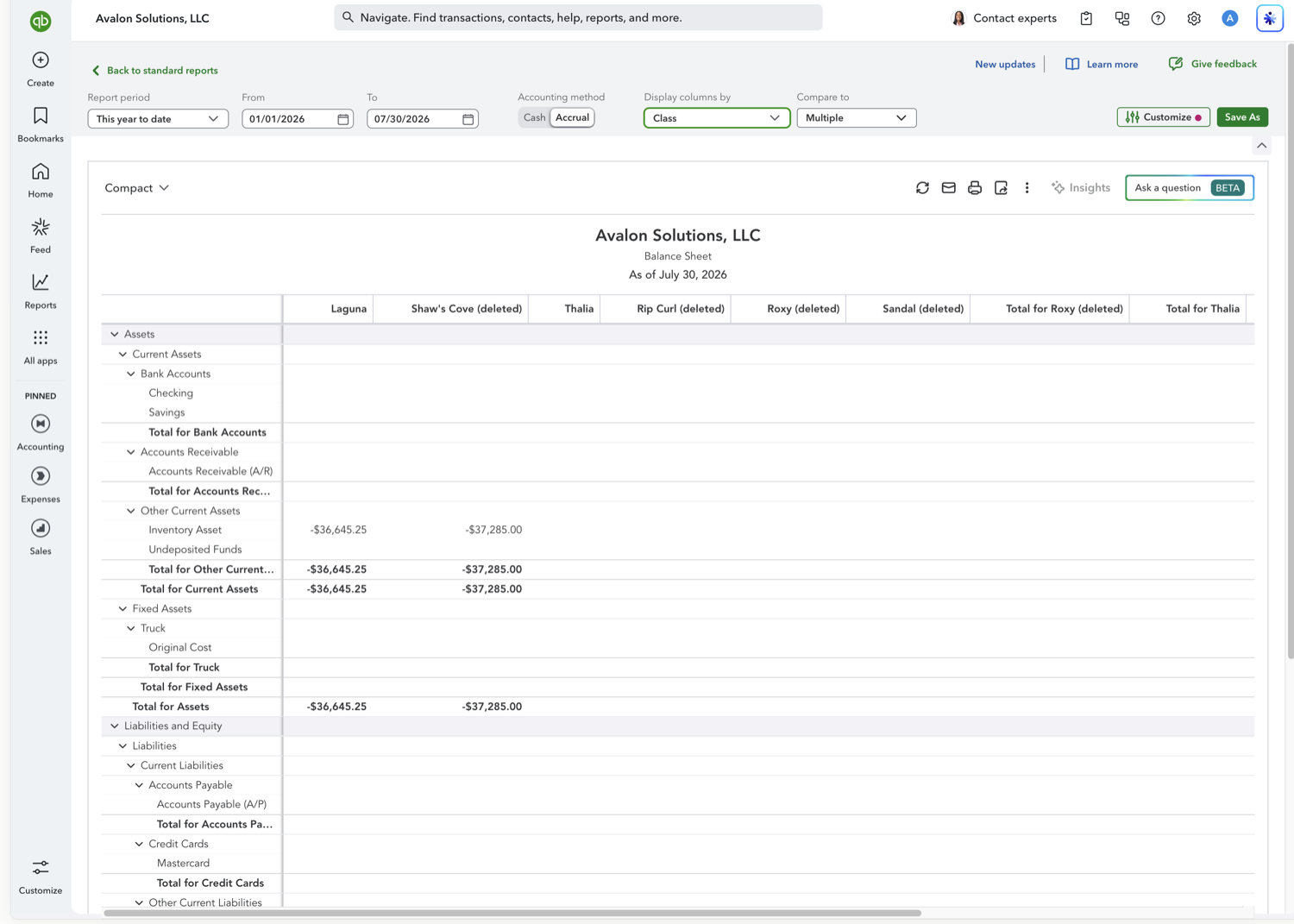Click the Save As button
1294x924 pixels.
(x=1242, y=117)
